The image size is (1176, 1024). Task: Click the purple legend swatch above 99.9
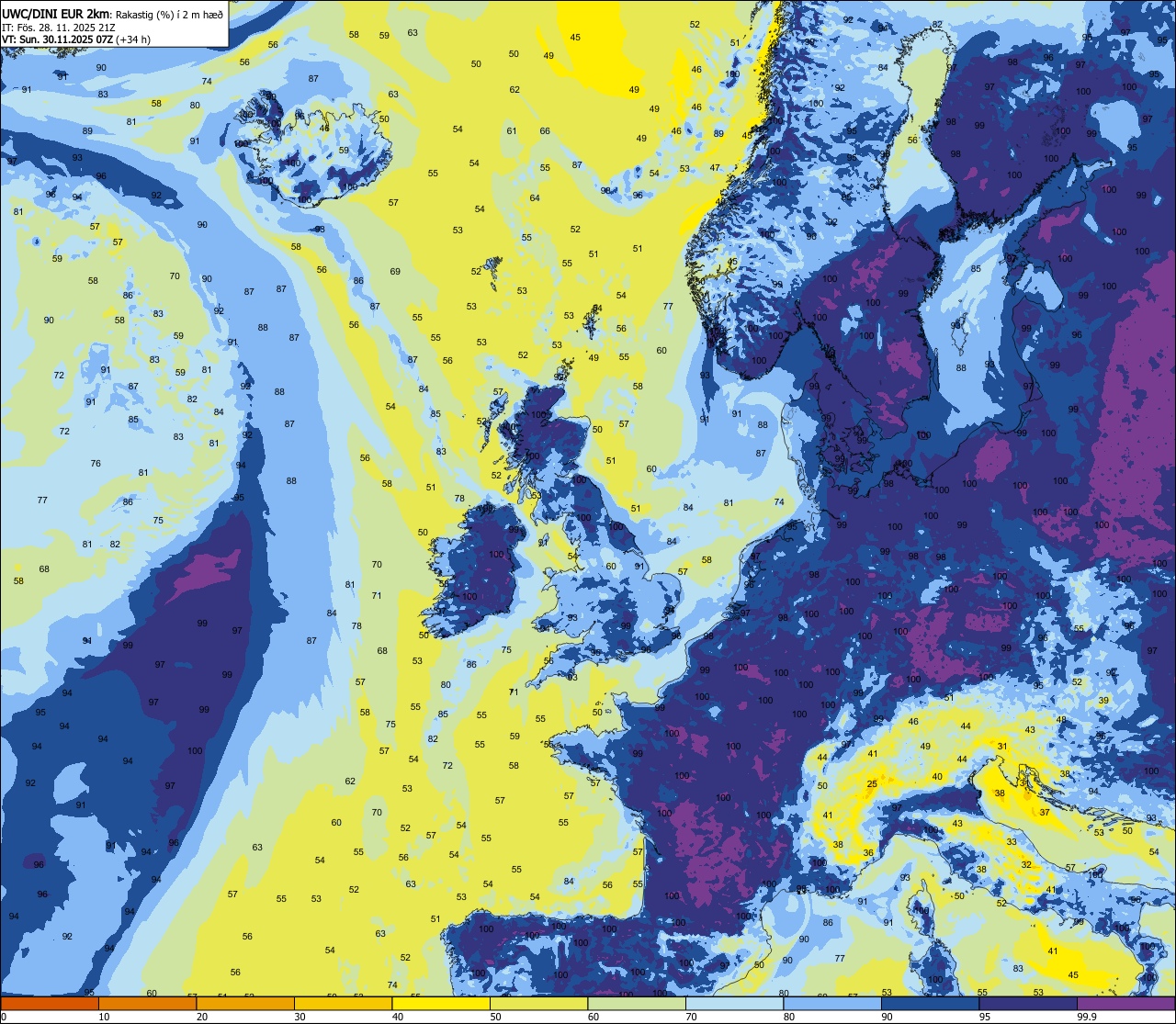[x=1126, y=1003]
